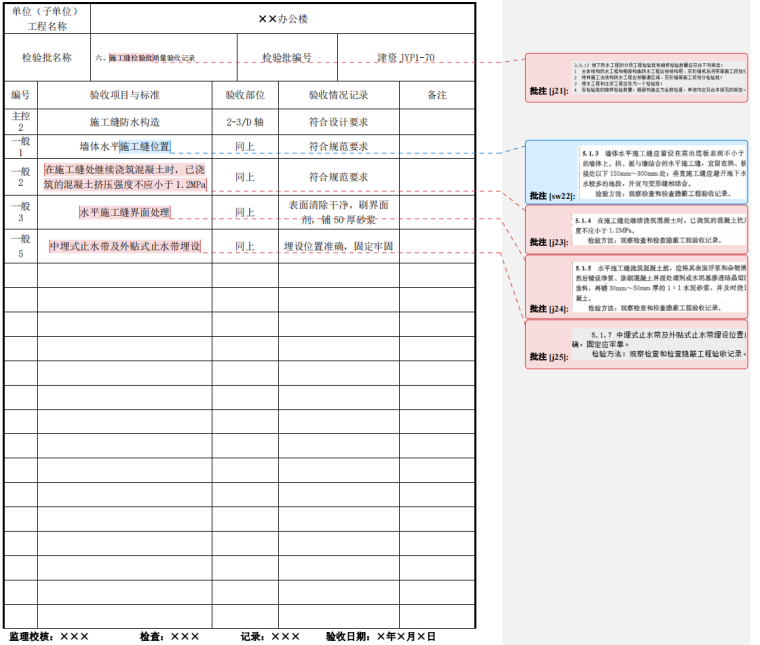
Task: Click the pink-highlighted text 水平施工缝界面处理
Action: click(124, 212)
